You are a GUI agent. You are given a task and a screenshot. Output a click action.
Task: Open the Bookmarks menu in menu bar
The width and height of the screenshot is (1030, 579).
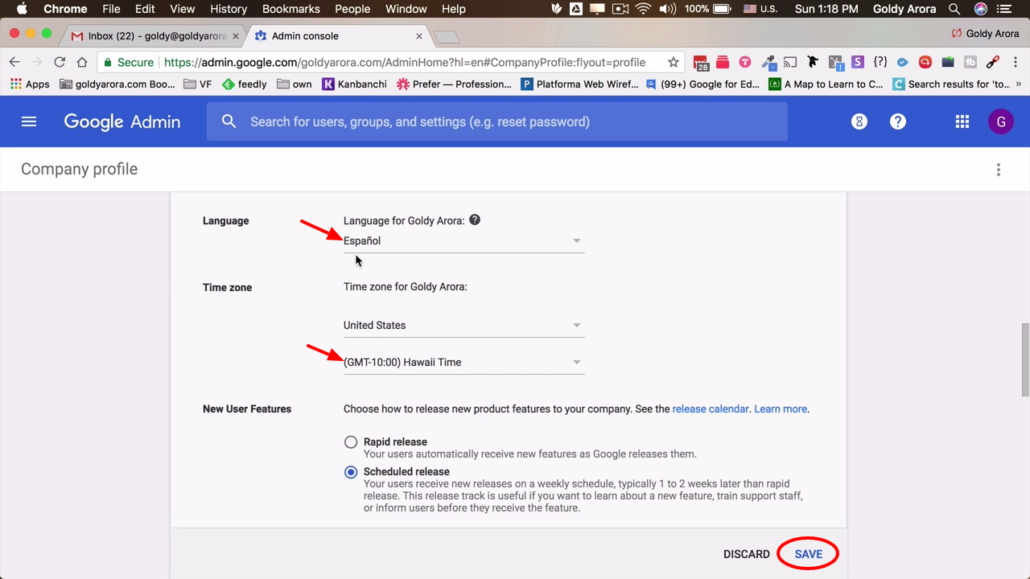click(x=290, y=9)
